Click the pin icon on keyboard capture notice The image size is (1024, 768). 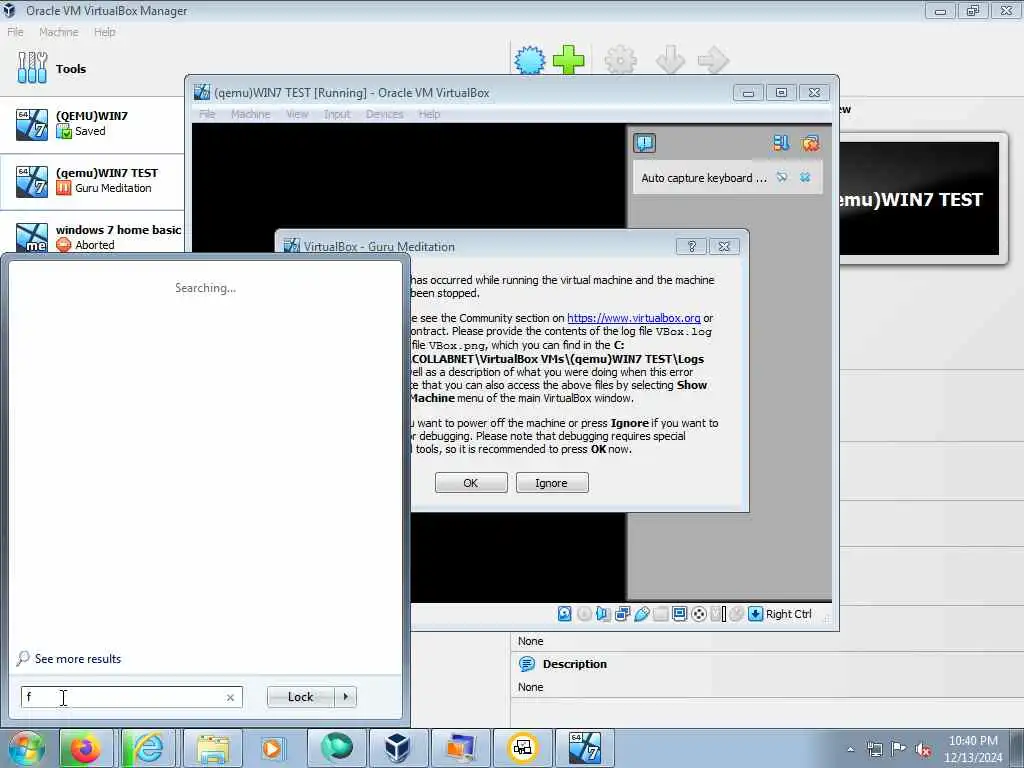coord(782,177)
